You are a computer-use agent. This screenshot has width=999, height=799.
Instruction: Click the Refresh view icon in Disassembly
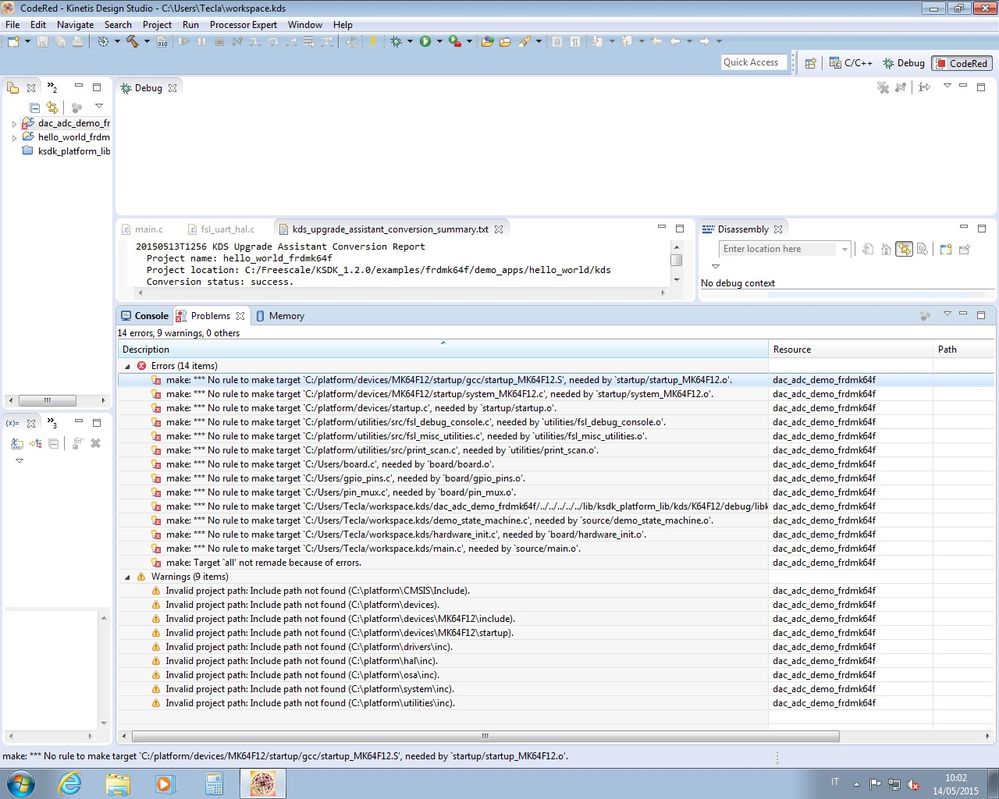pos(868,249)
